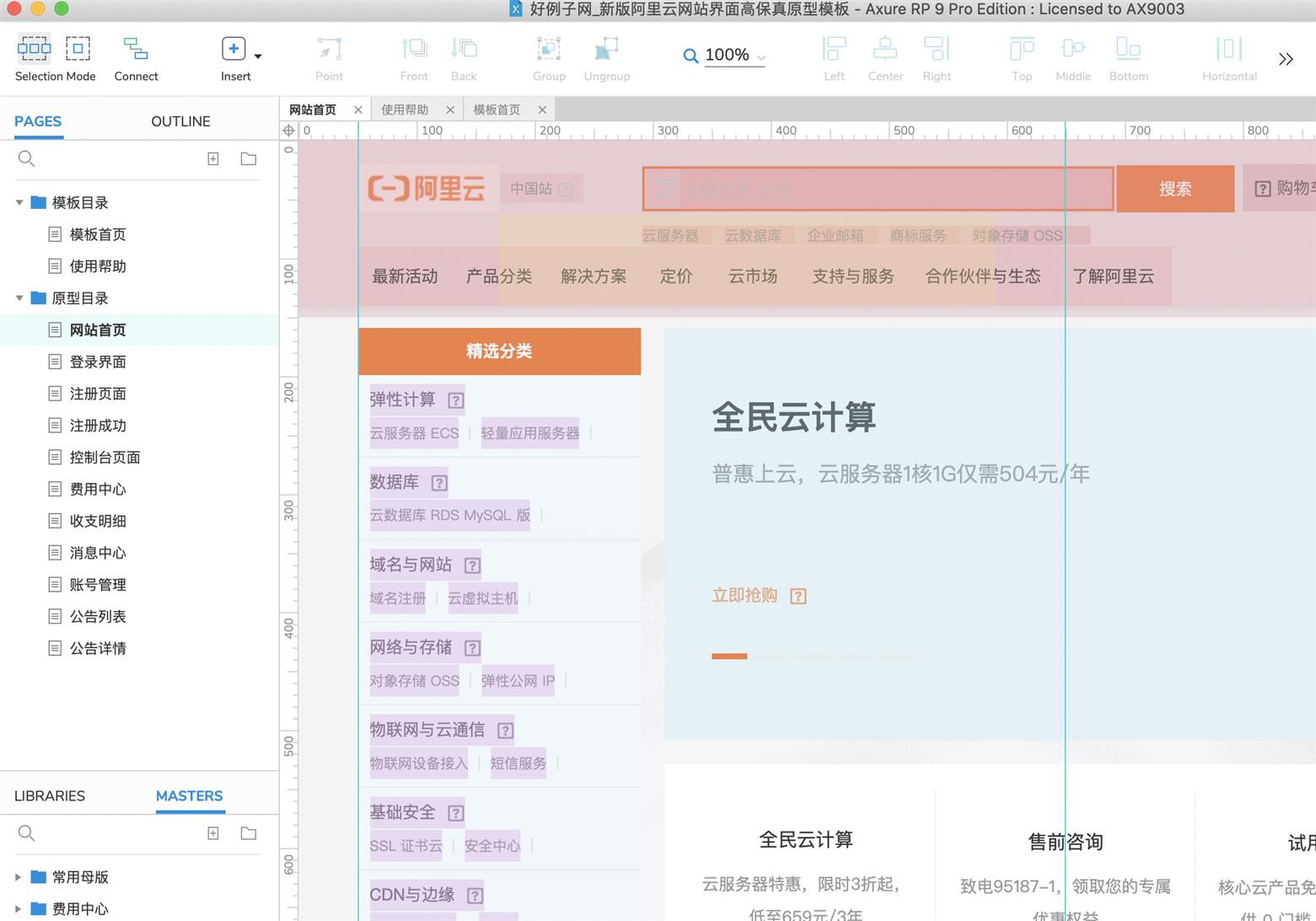Align widgets to Top
Viewport: 1316px width, 921px height.
[1022, 58]
